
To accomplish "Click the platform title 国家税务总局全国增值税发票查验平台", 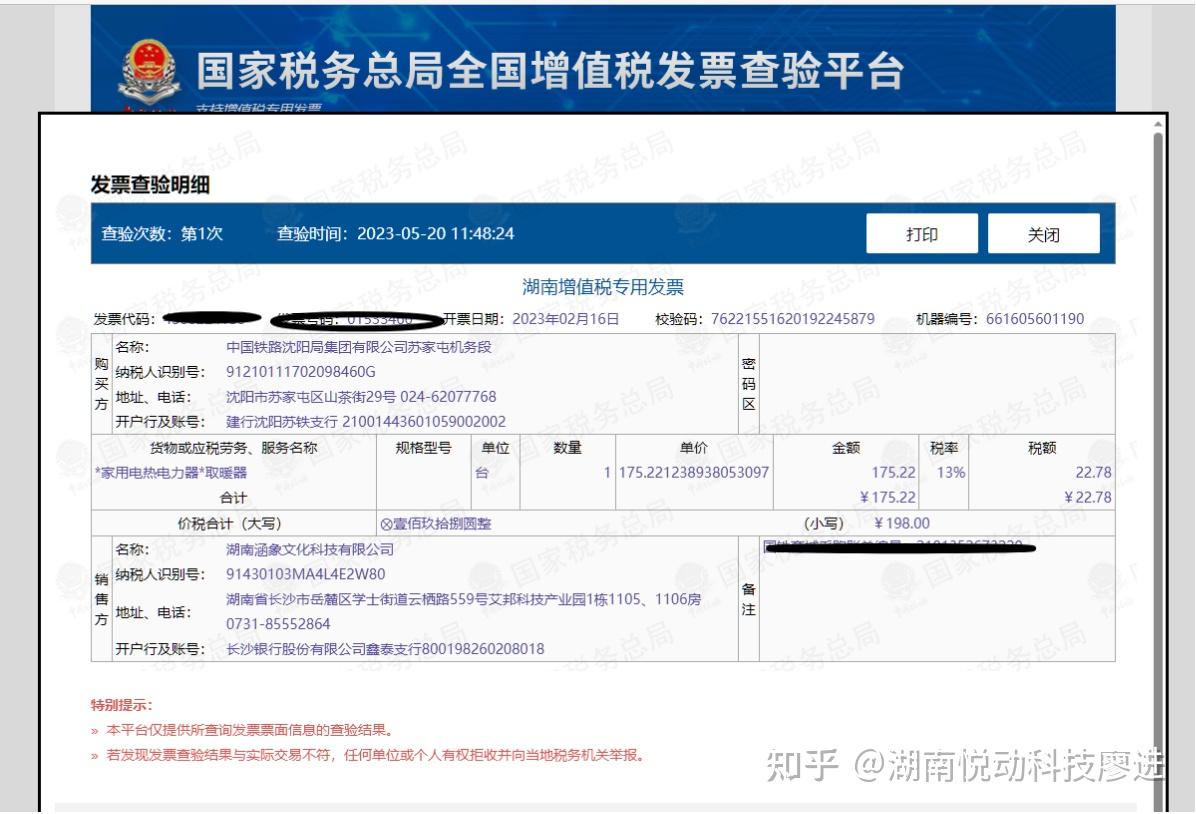I will tap(550, 71).
